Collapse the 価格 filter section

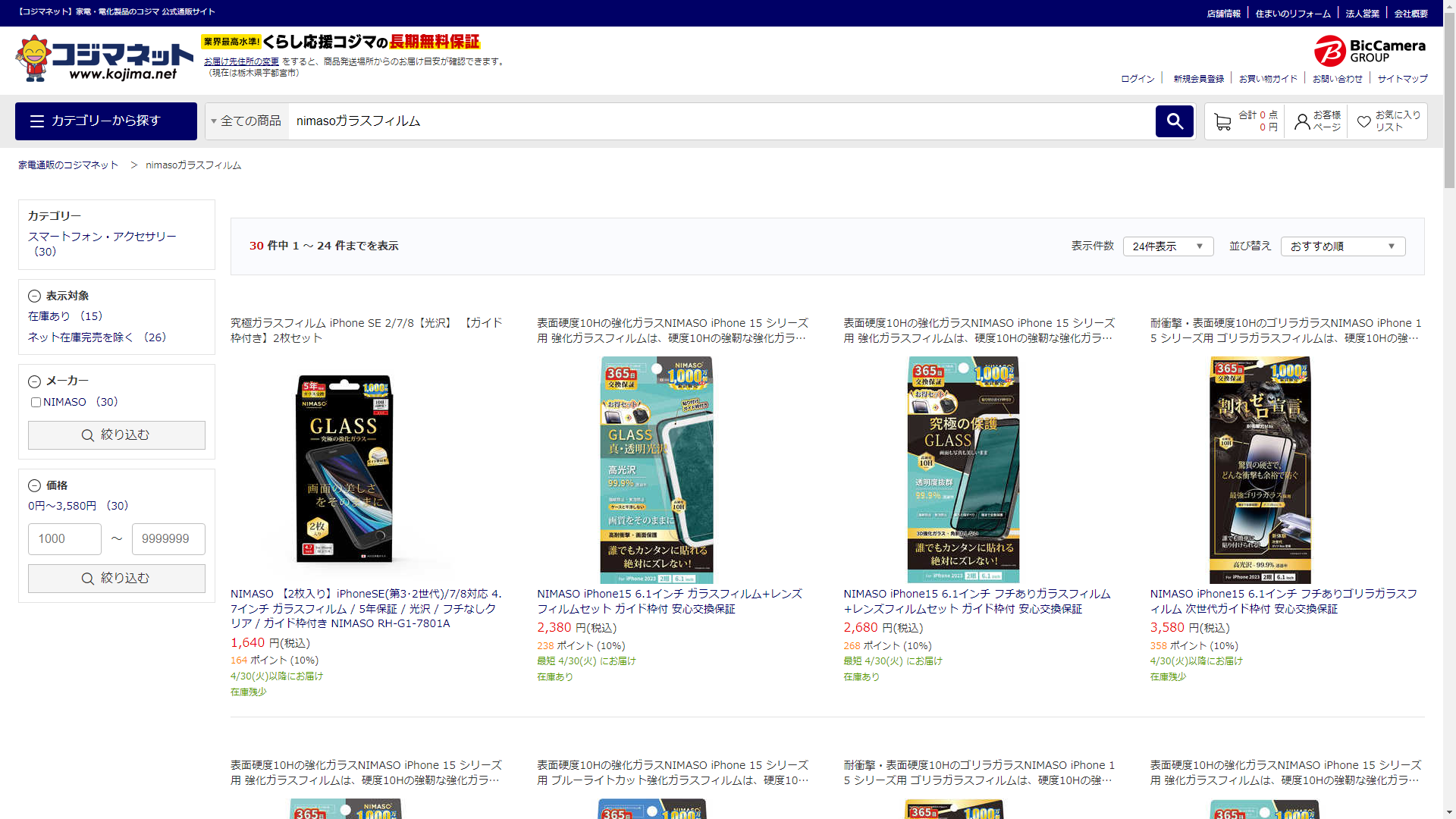[x=34, y=486]
